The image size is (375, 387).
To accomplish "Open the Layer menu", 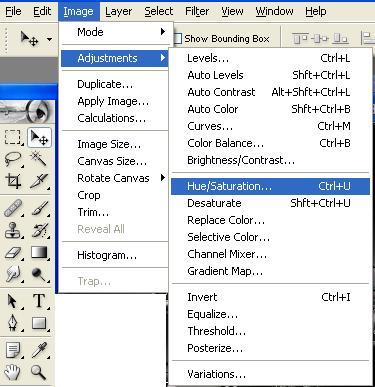I will (x=118, y=11).
